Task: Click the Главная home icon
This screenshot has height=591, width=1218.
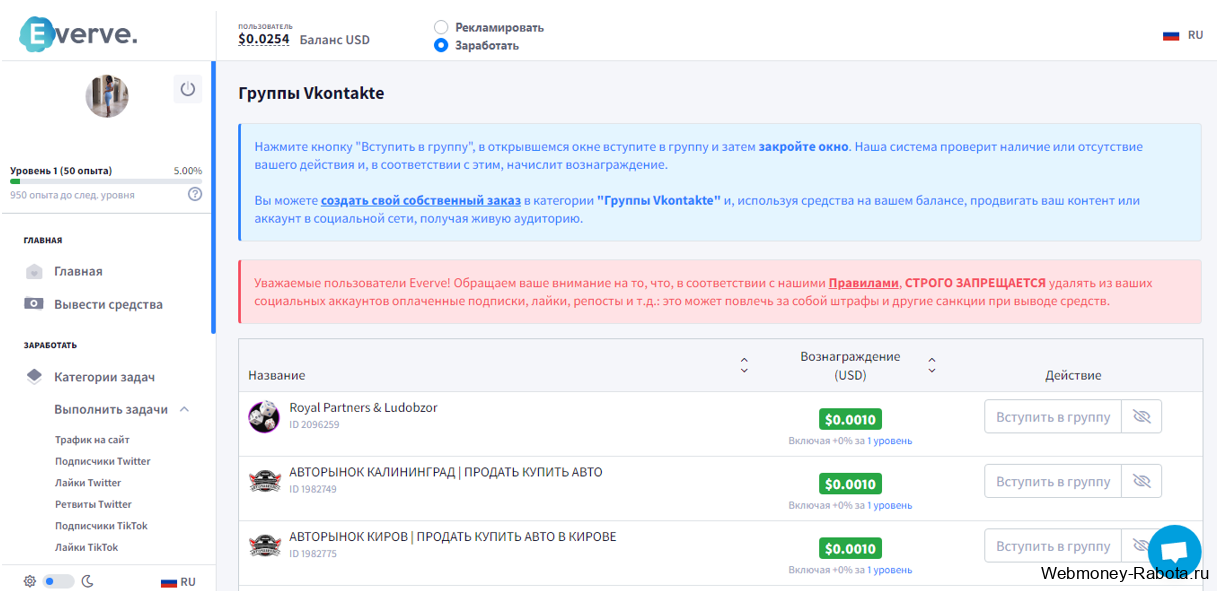Action: 34,271
